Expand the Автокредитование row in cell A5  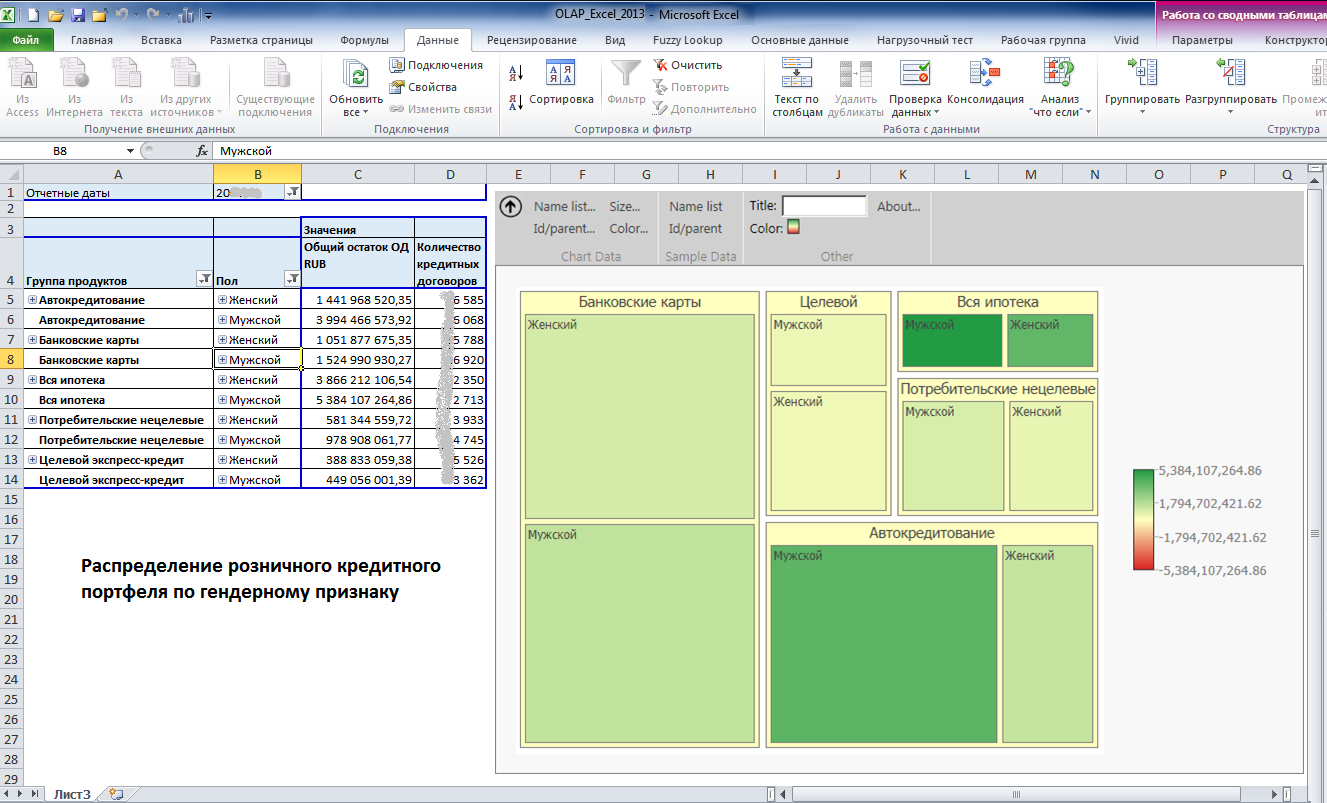(x=32, y=300)
